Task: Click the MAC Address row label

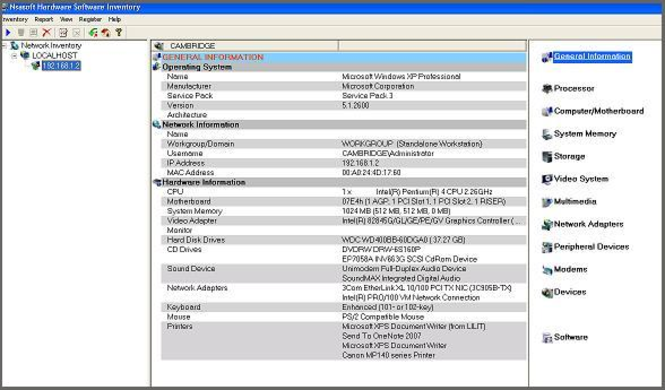Action: click(190, 173)
